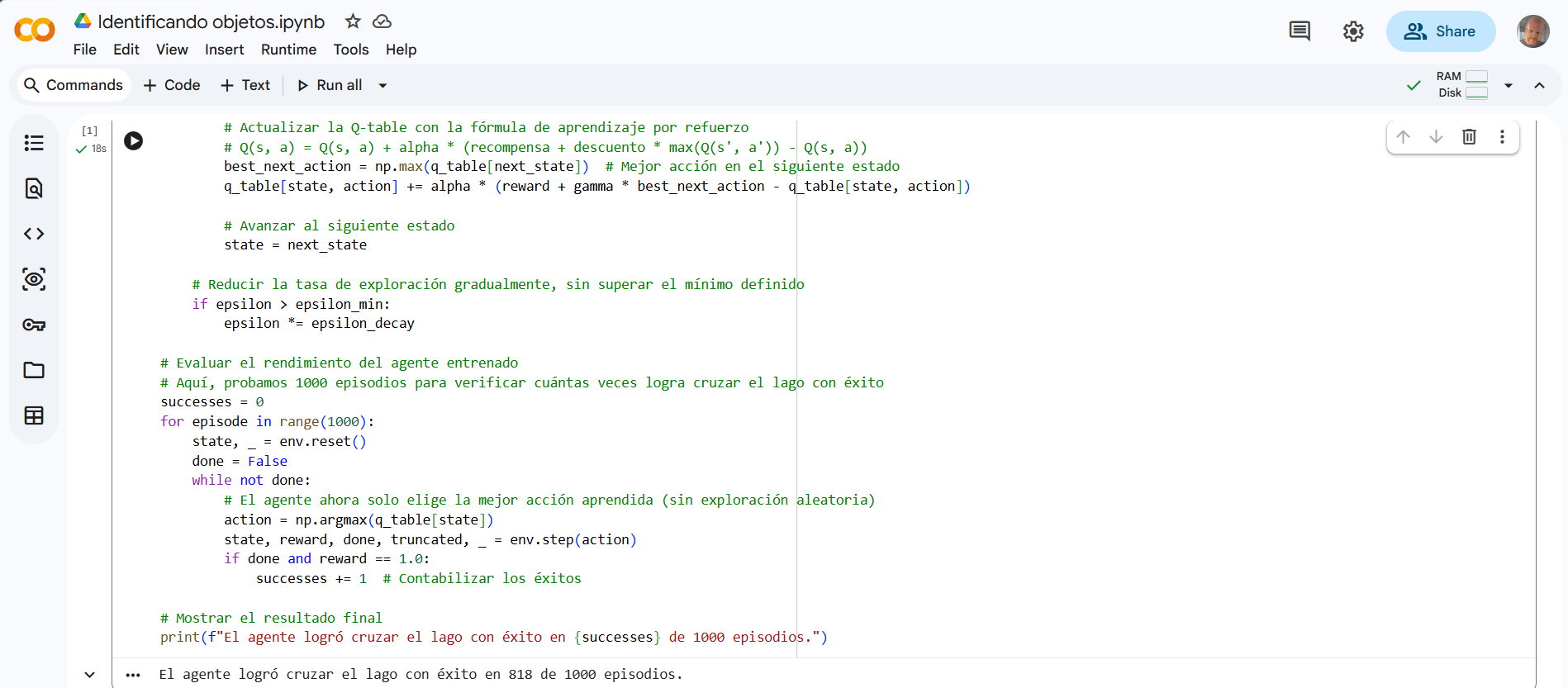Open the Colab home logo

click(35, 31)
